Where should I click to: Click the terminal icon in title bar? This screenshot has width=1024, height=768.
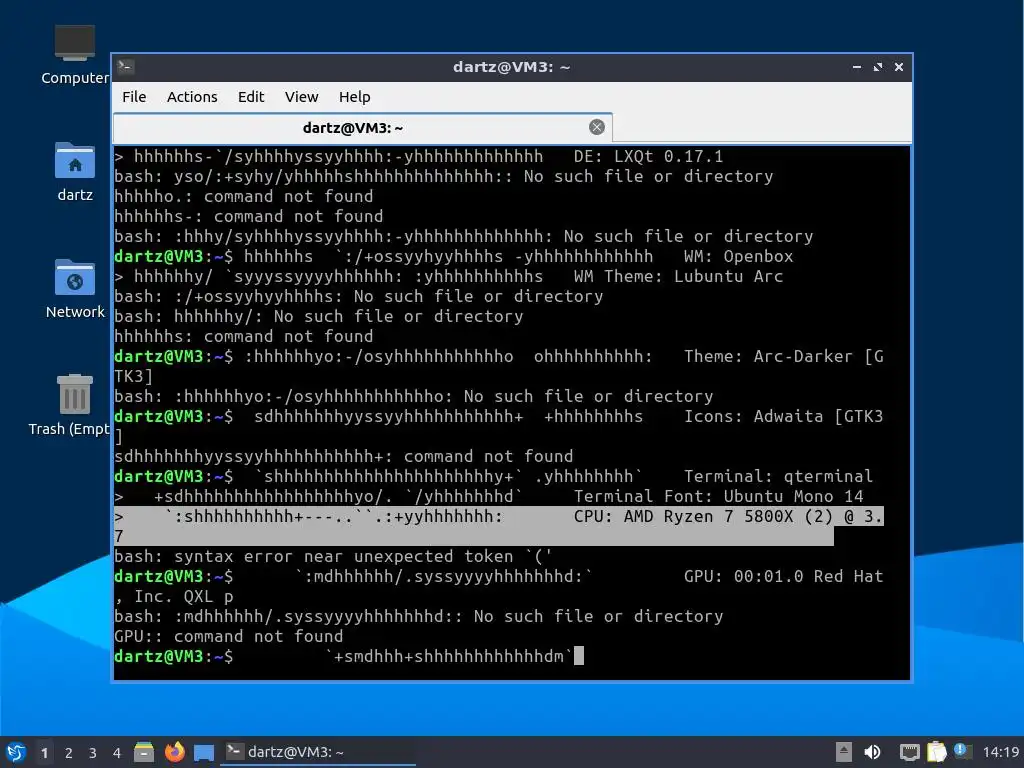coord(125,67)
